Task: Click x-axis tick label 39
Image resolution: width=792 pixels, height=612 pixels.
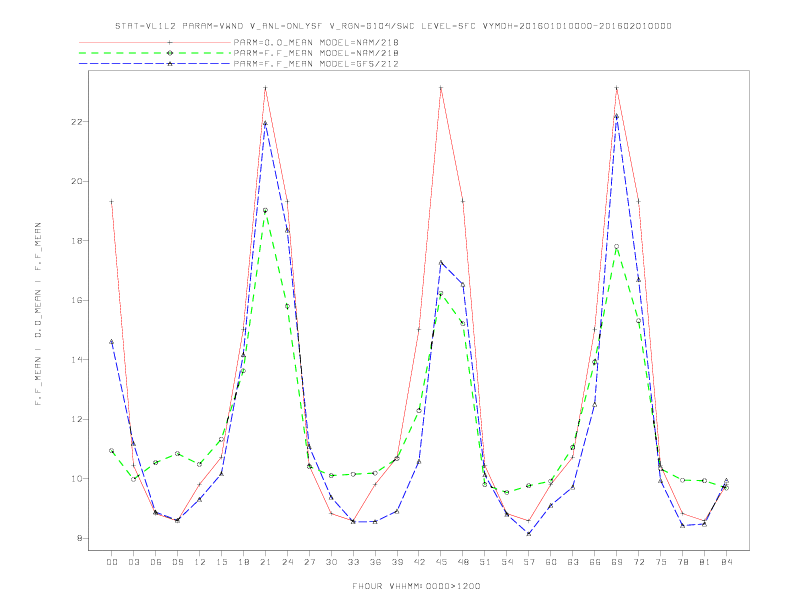Action: (397, 562)
